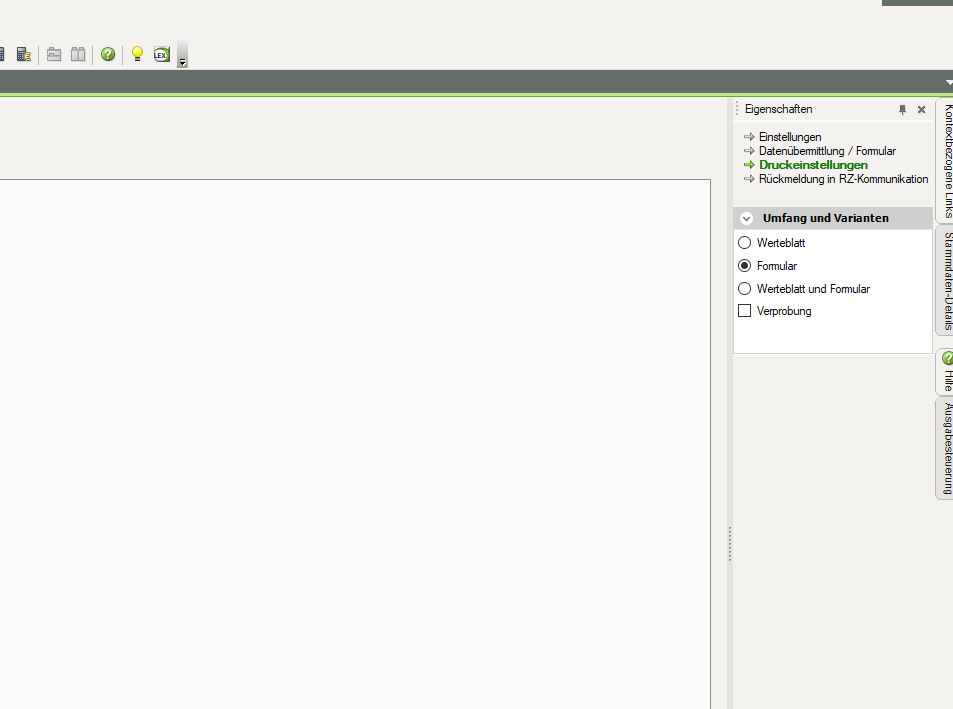The width and height of the screenshot is (953, 709).
Task: Click the briefcase toolbar icon
Action: (54, 54)
